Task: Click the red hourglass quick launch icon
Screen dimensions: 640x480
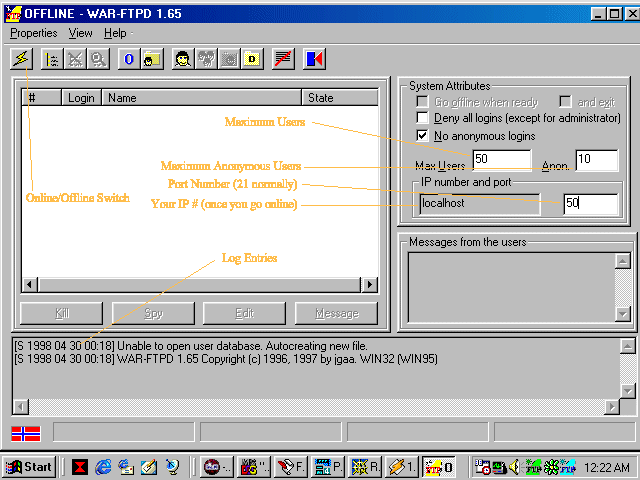Action: coord(80,467)
